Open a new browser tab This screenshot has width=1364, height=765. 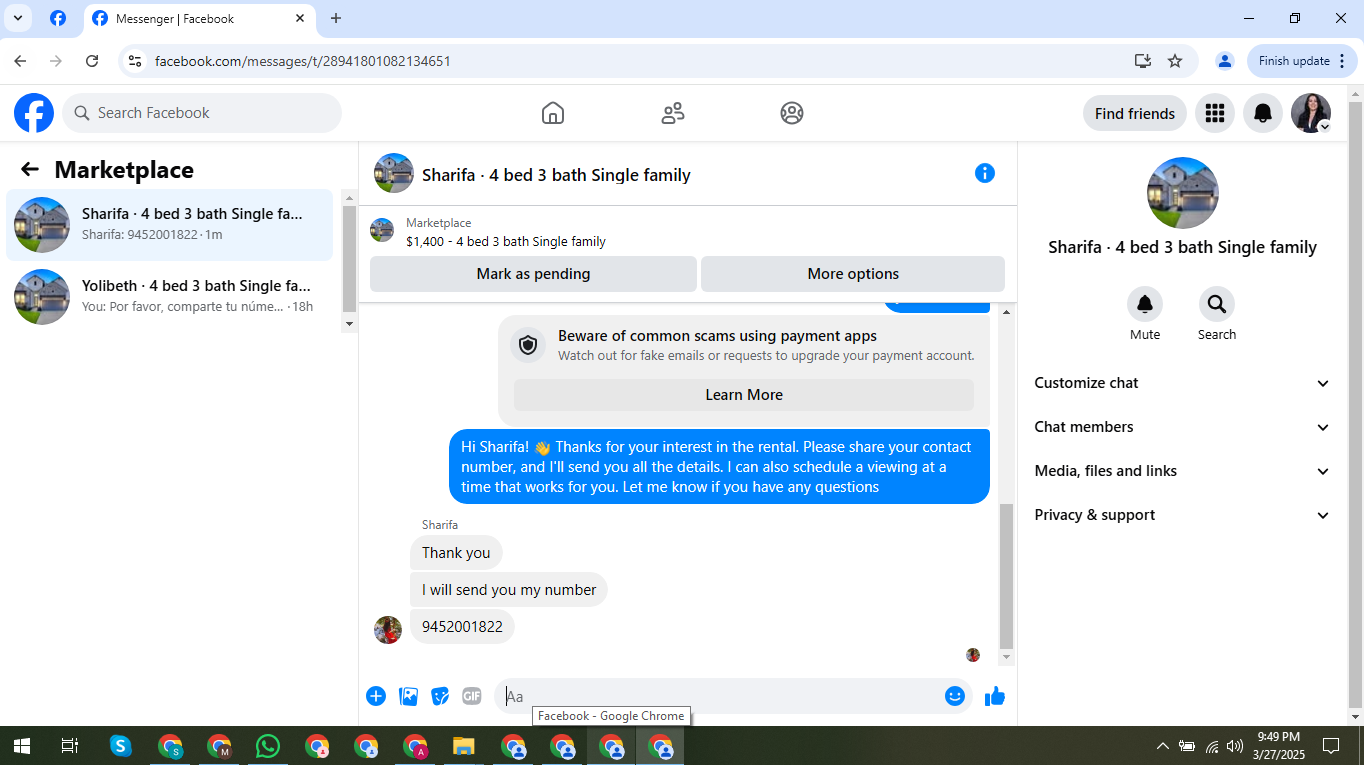(336, 18)
